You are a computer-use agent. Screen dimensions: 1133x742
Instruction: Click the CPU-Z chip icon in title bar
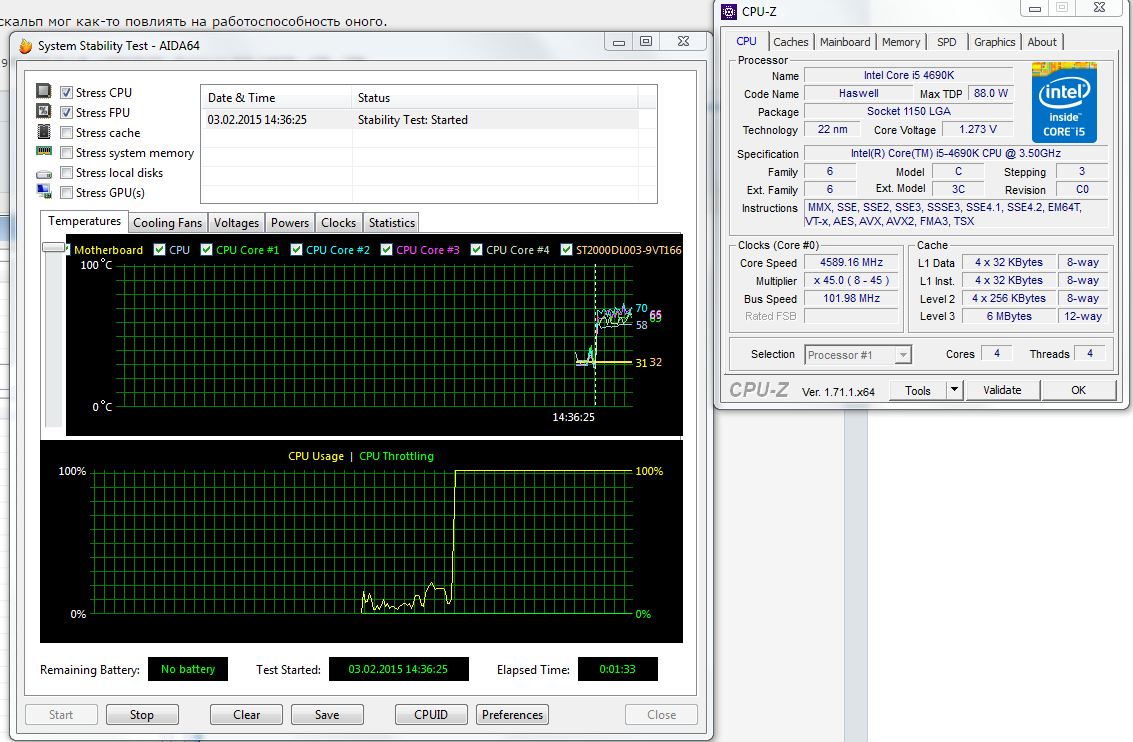[x=729, y=12]
